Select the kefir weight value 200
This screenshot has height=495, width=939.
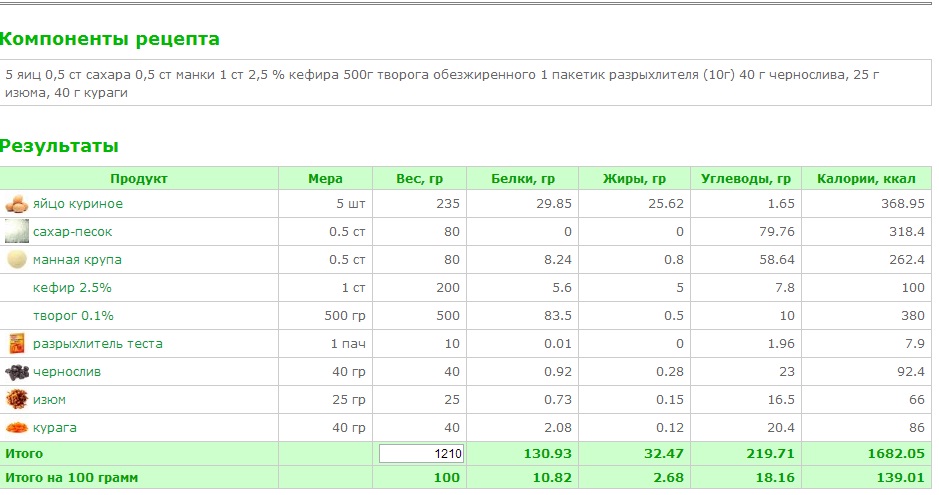pos(448,287)
